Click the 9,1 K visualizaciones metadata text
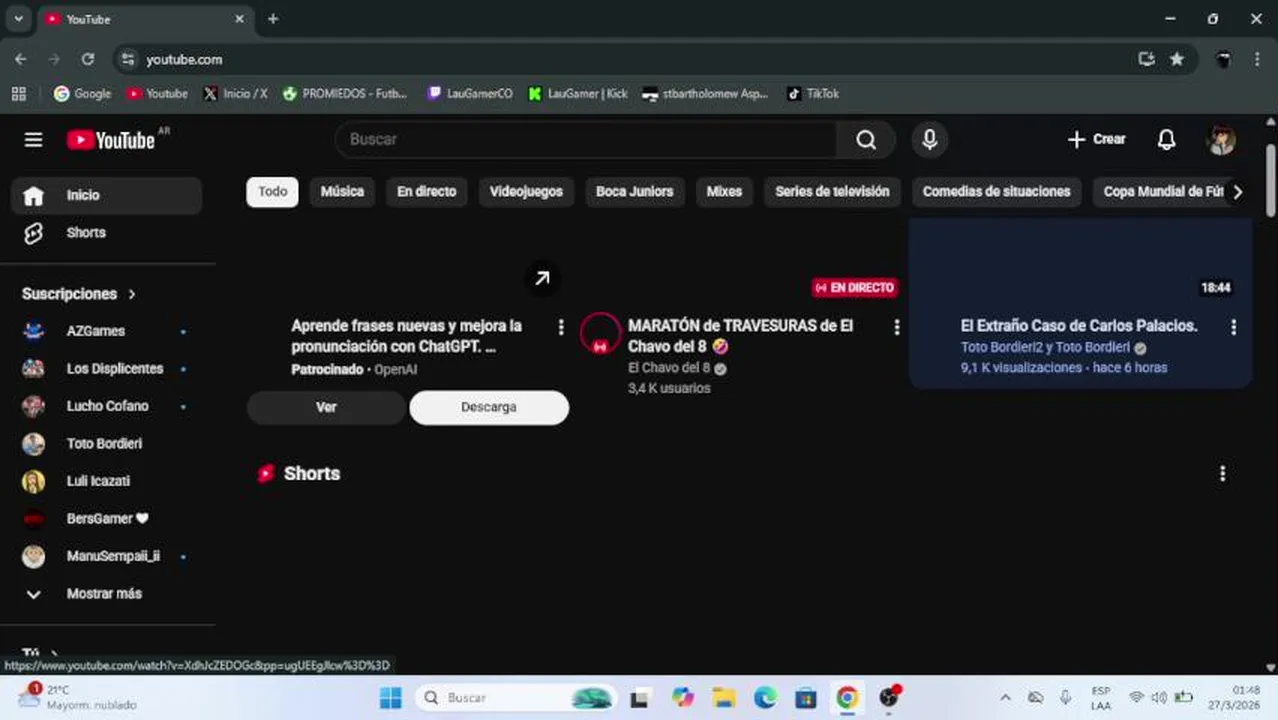The image size is (1278, 720). click(1021, 368)
